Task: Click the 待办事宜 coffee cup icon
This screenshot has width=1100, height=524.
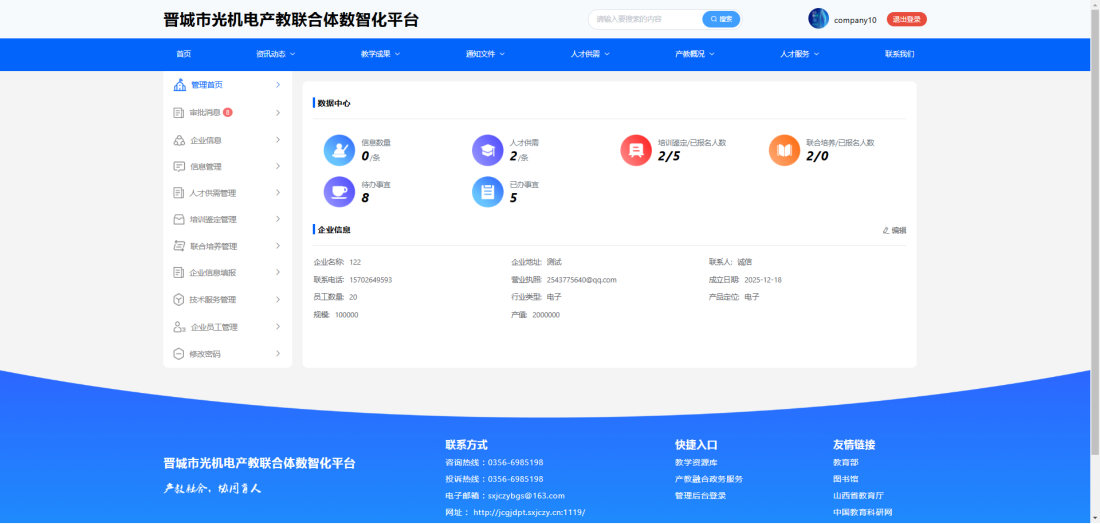Action: [339, 191]
